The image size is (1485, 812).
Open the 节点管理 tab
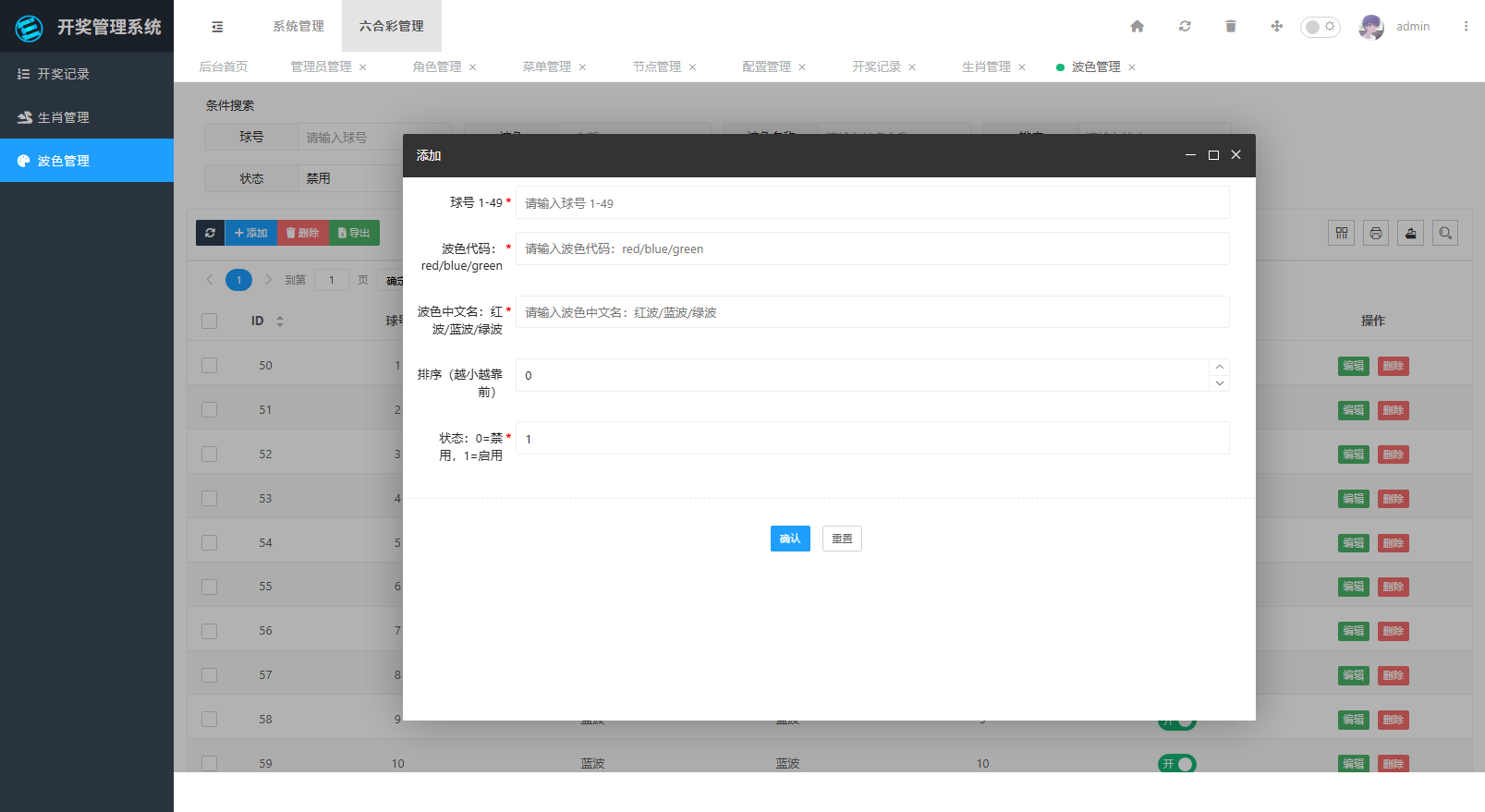pos(657,67)
